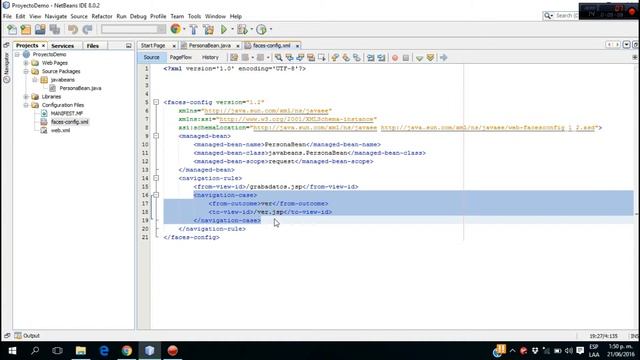The image size is (640, 360).
Task: Open the PersonaBean.java editor tab
Action: (x=210, y=46)
